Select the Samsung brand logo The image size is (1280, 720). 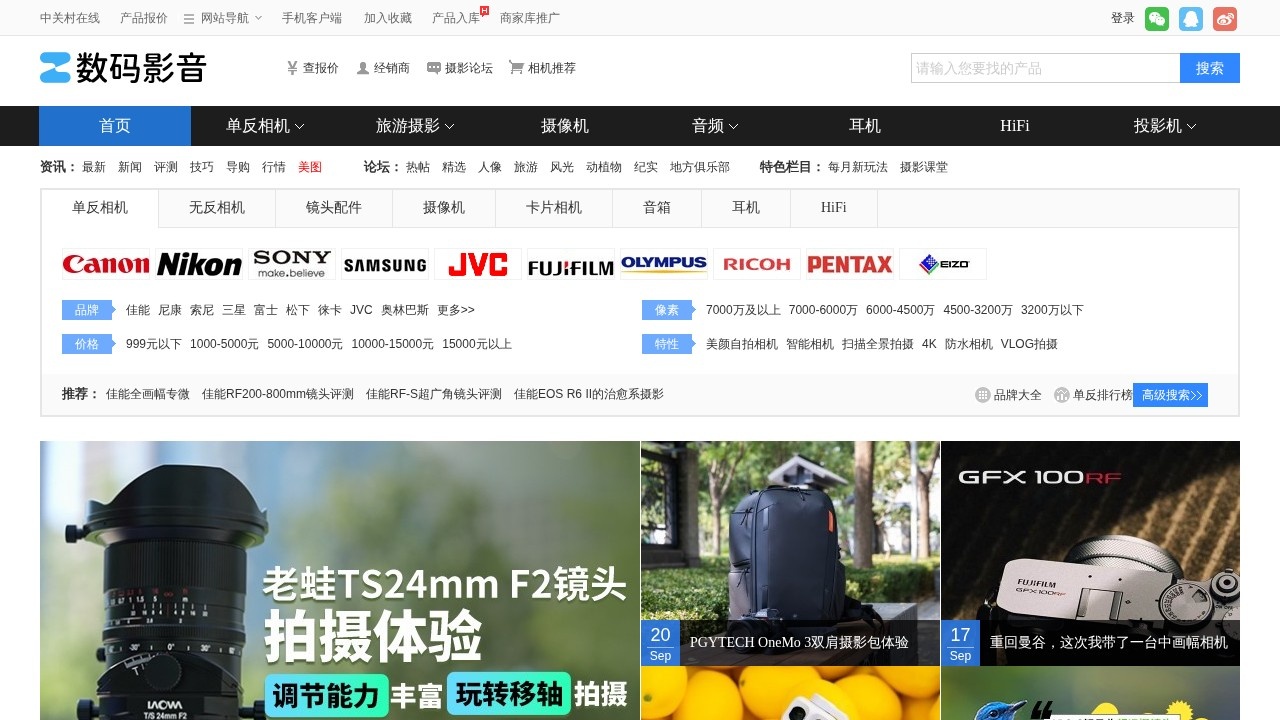click(385, 264)
